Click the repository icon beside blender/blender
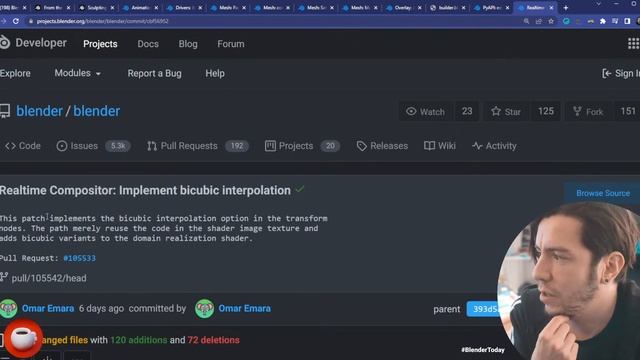This screenshot has width=640, height=360. (x=5, y=111)
